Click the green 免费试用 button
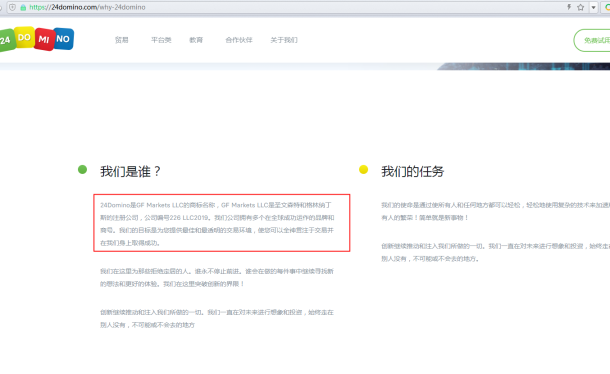 pos(592,40)
